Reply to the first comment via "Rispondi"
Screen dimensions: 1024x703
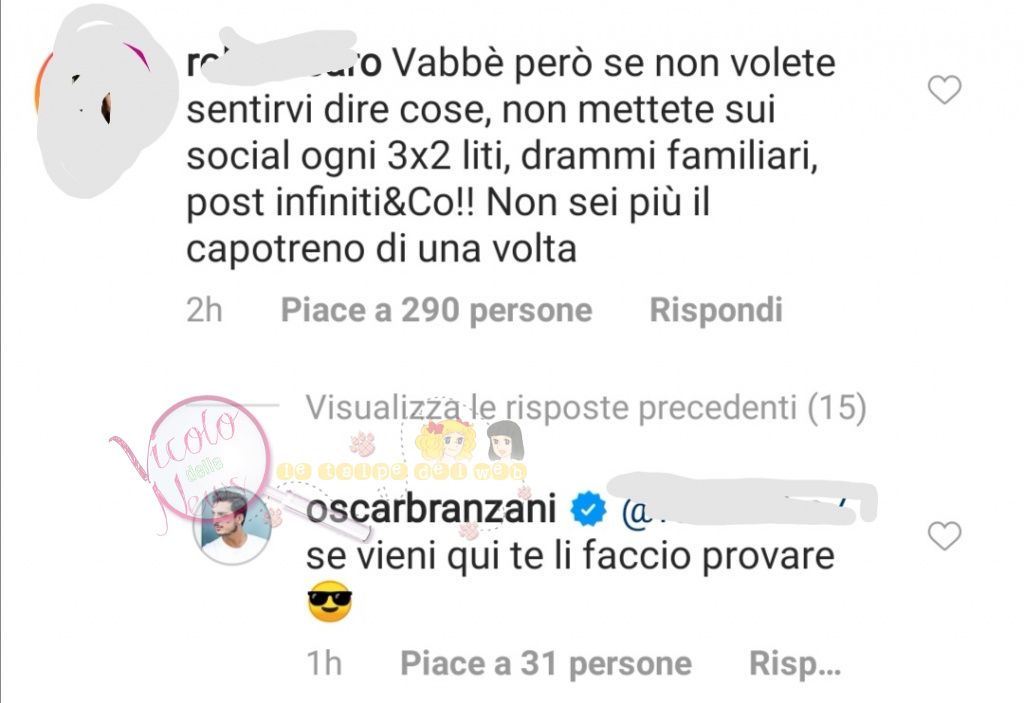716,310
